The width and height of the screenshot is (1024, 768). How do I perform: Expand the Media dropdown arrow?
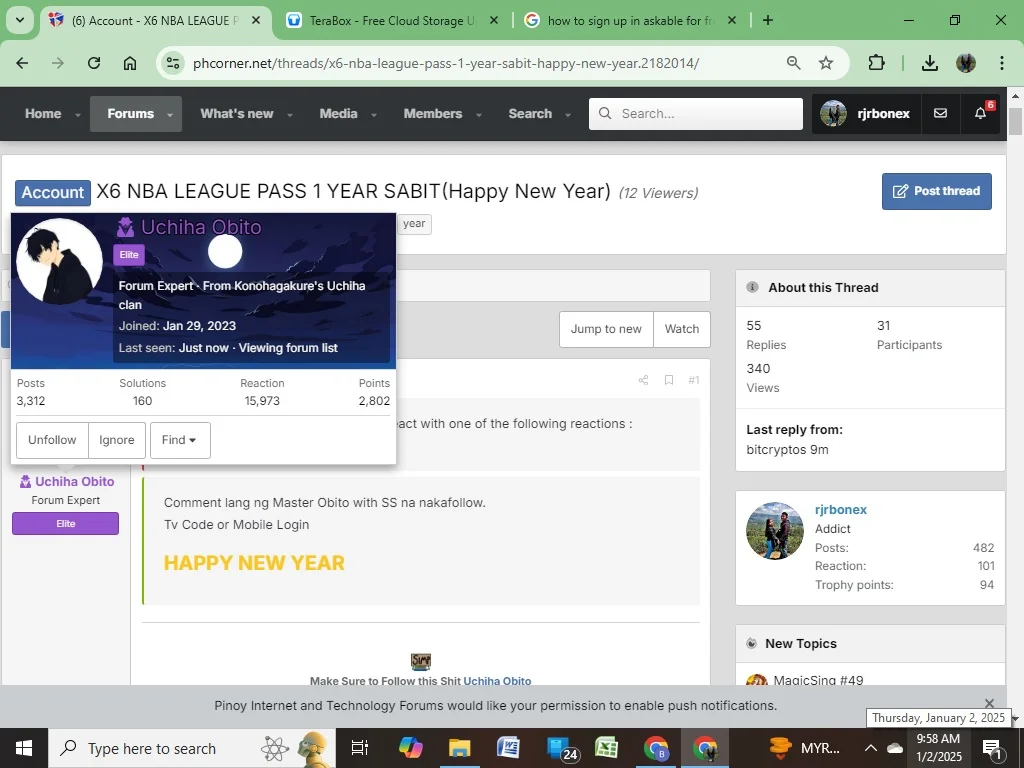[374, 115]
